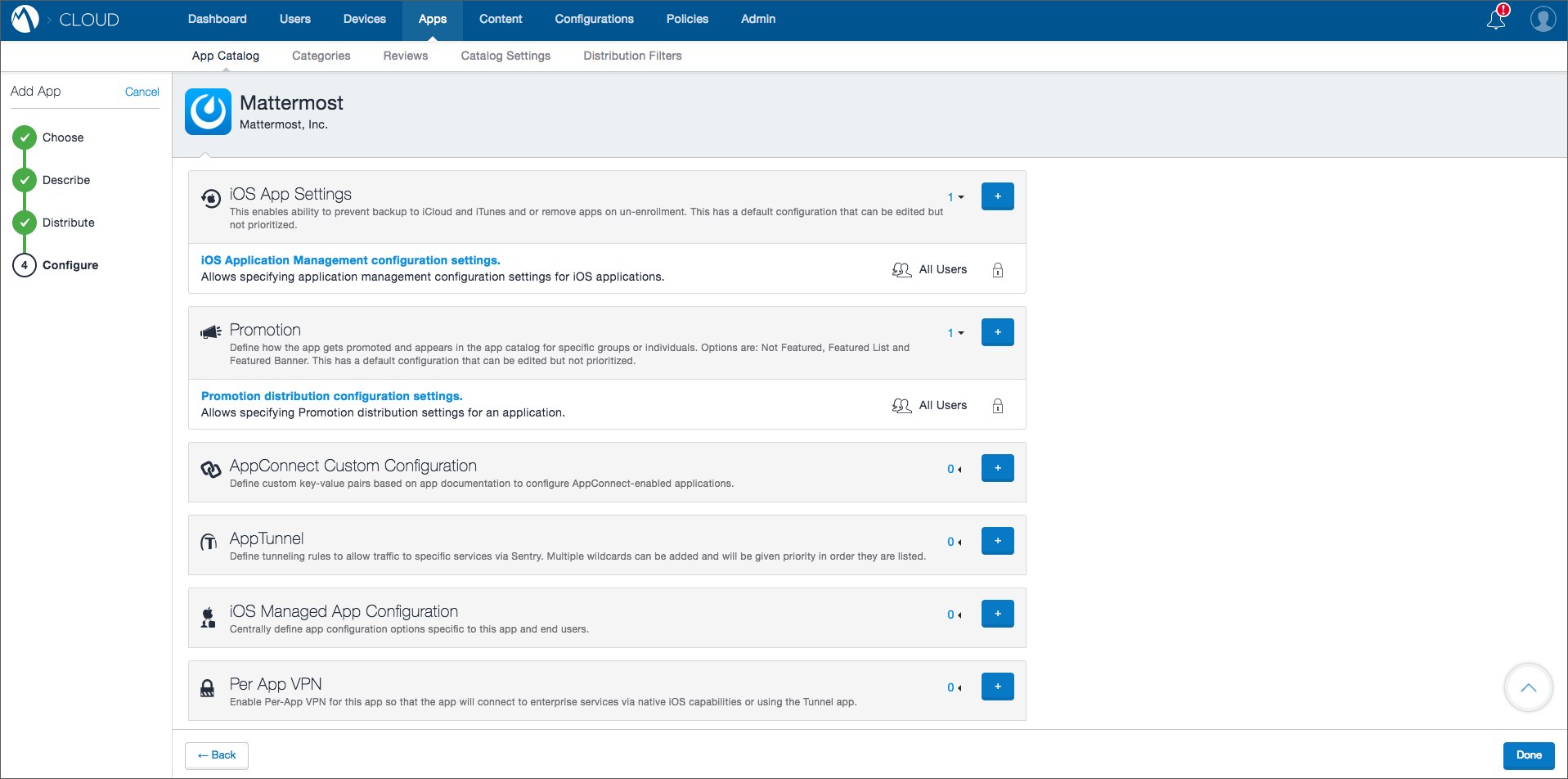Switch to the App Catalog tab
Screen dimensions: 1568x779
point(226,56)
